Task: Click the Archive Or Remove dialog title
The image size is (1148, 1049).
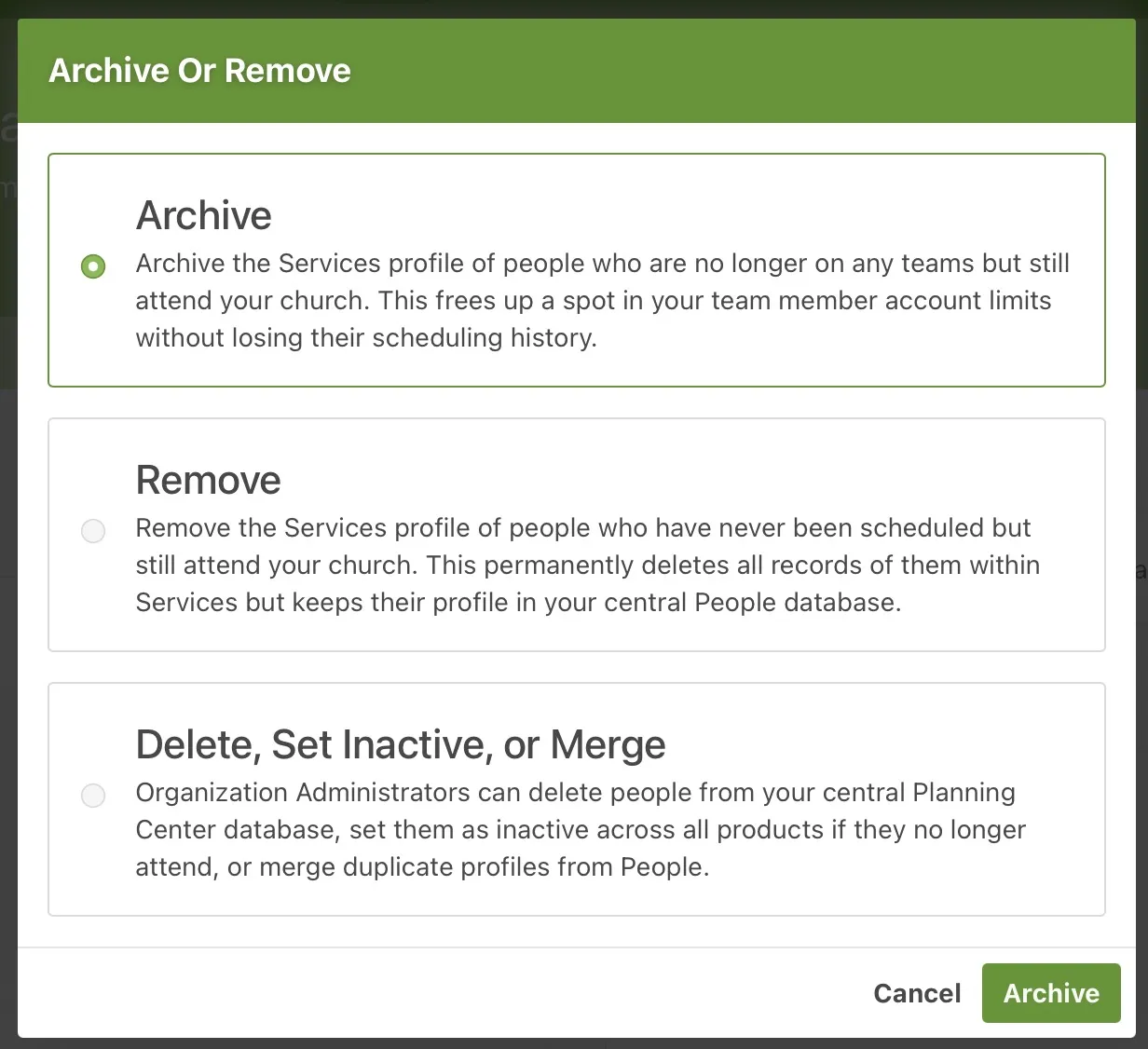Action: (199, 70)
